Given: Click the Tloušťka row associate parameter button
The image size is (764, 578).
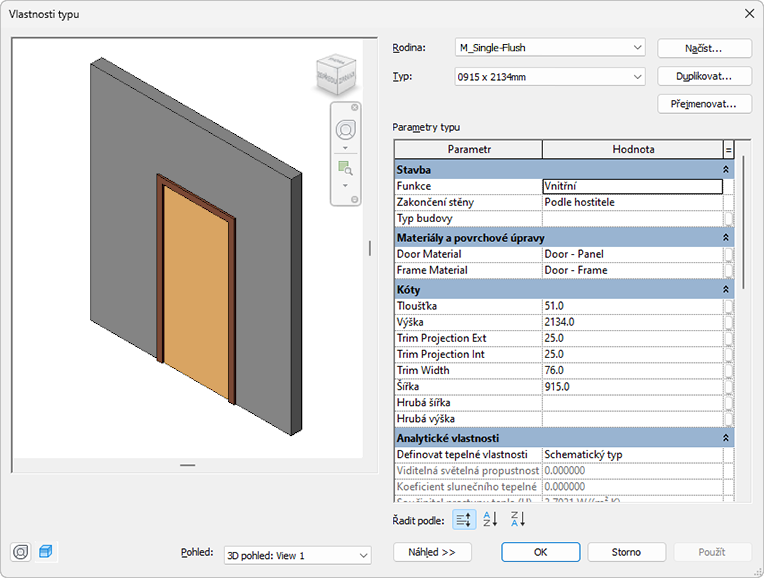Looking at the screenshot, I should click(x=728, y=306).
